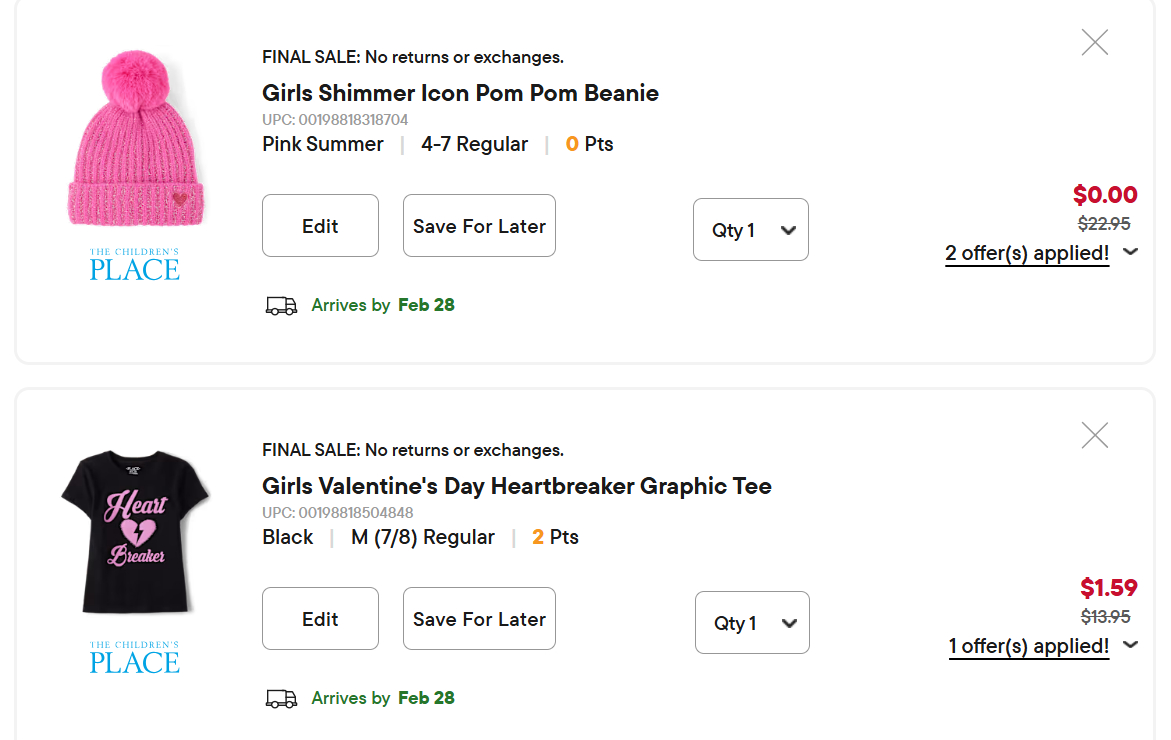This screenshot has width=1171, height=740.
Task: Click the $1.59 tee sale price
Action: pyautogui.click(x=1109, y=588)
